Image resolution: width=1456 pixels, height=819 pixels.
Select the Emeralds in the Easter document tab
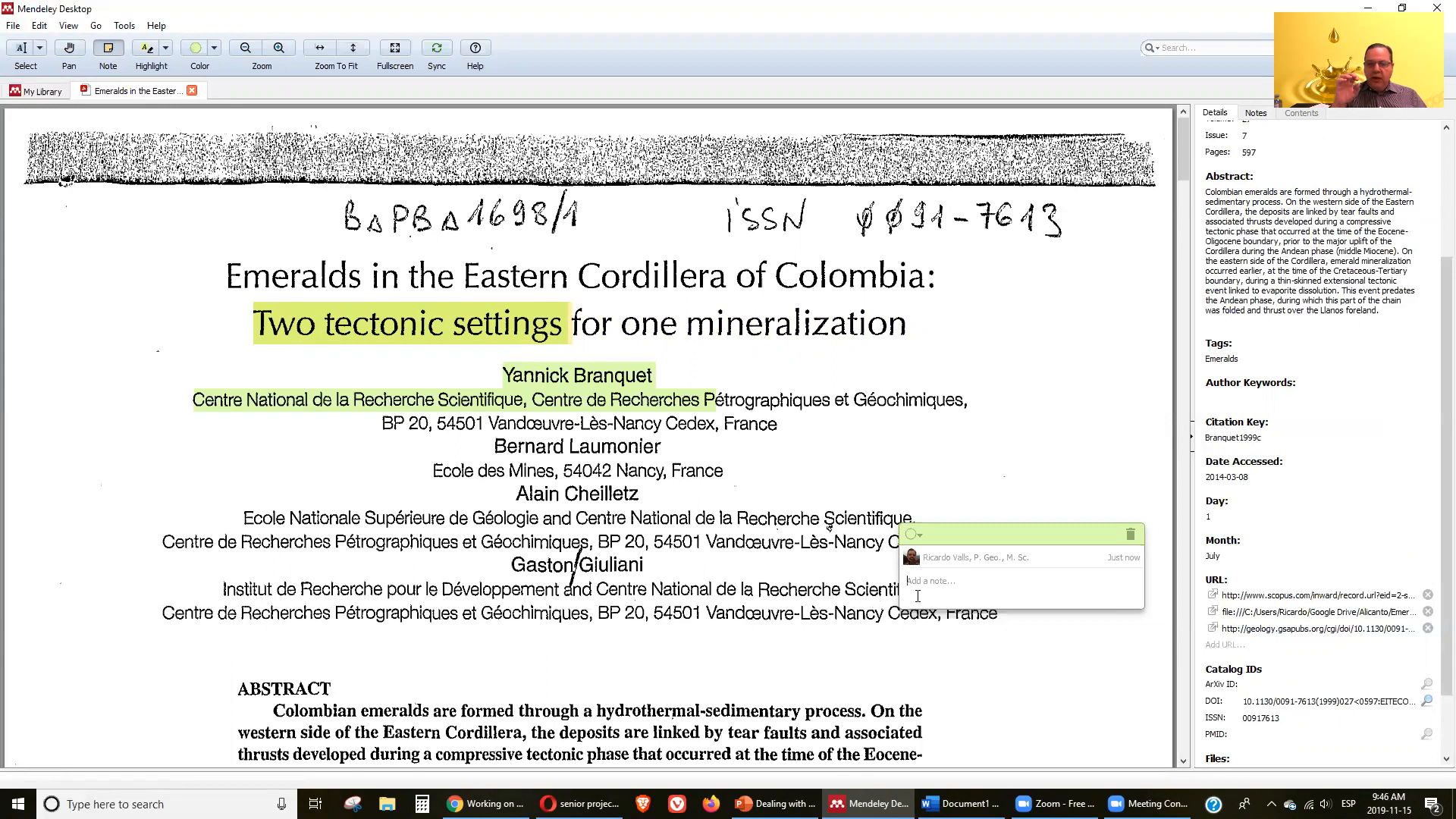[x=133, y=91]
